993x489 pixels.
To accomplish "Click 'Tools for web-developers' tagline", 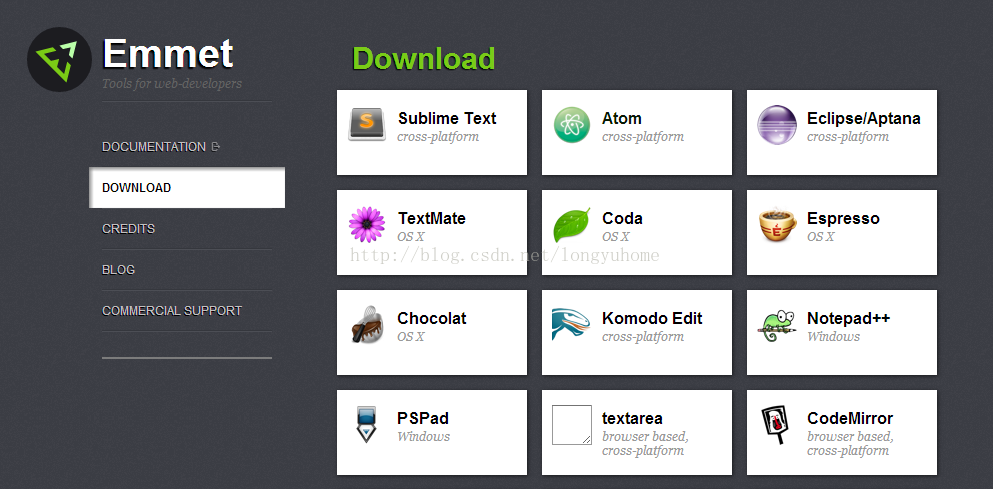I will [172, 83].
